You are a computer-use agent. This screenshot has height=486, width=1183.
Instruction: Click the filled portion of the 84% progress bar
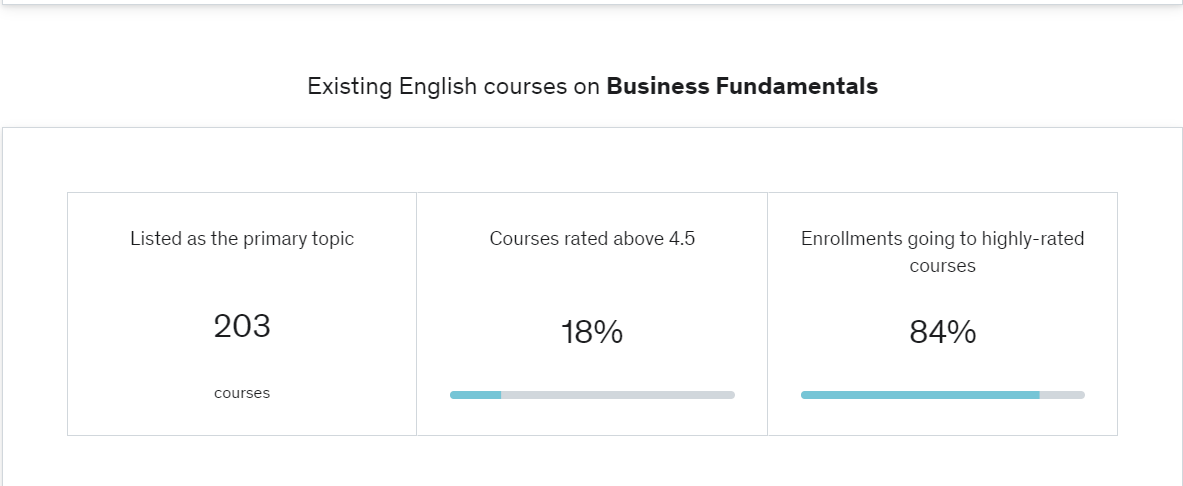coord(920,395)
